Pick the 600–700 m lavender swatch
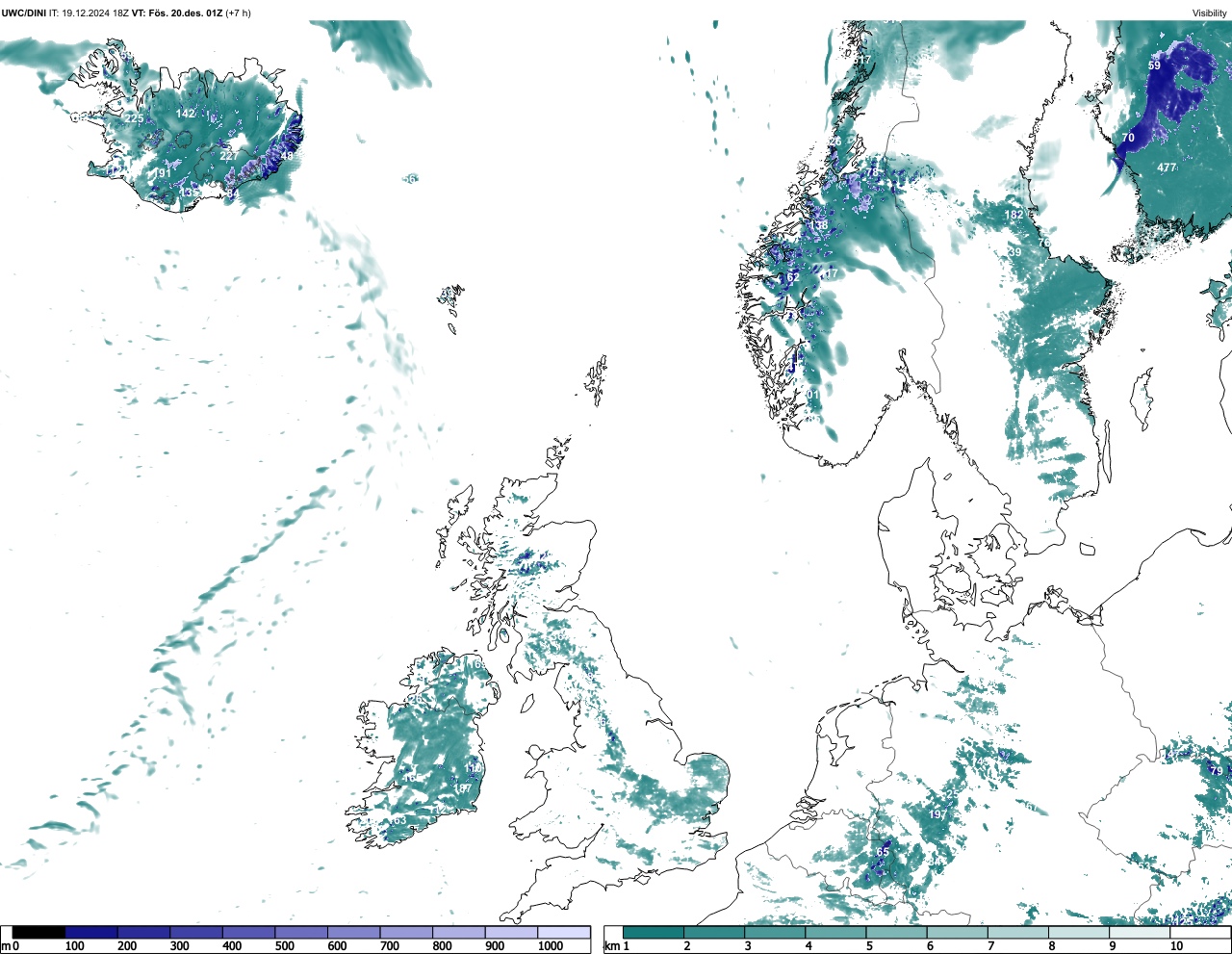 [354, 932]
